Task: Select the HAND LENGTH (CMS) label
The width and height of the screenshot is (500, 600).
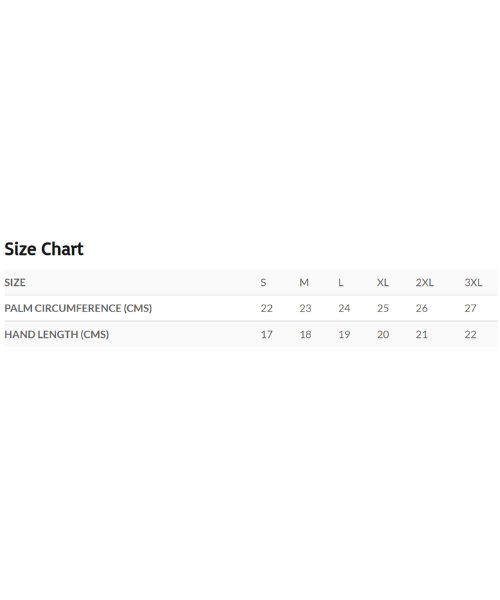Action: (57, 334)
